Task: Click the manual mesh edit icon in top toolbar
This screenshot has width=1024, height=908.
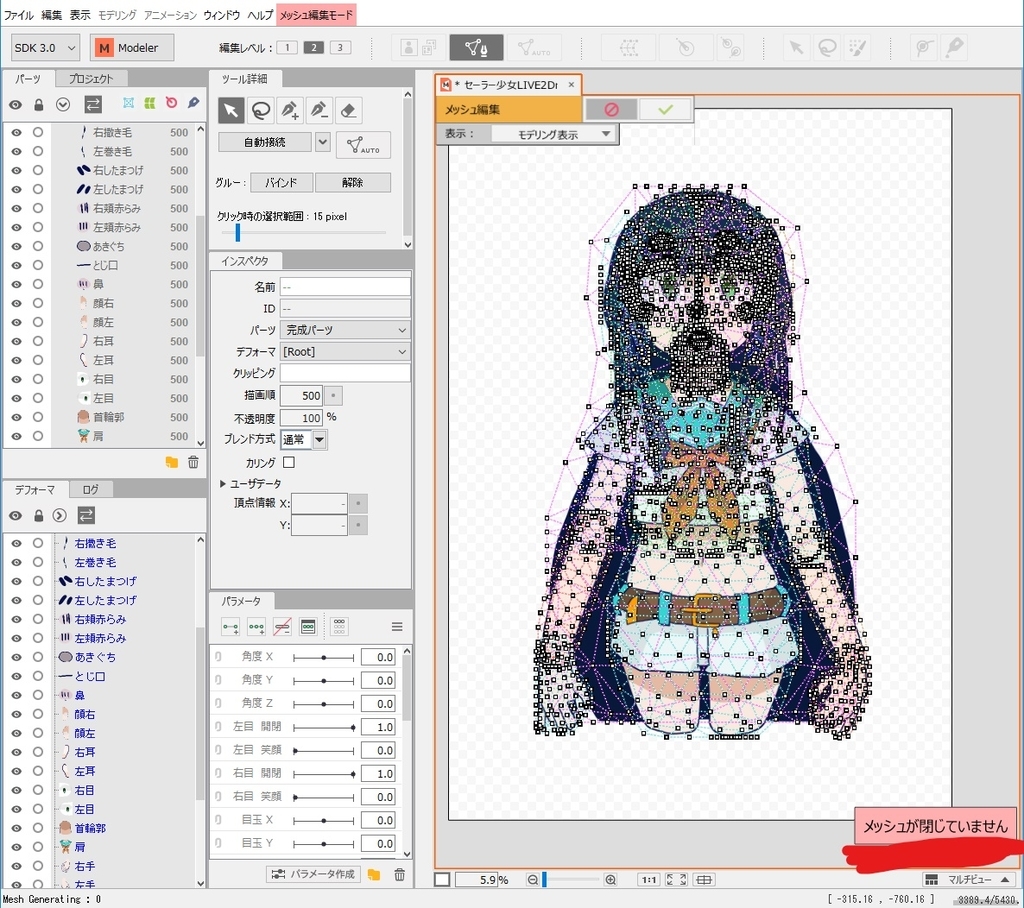Action: coord(476,48)
